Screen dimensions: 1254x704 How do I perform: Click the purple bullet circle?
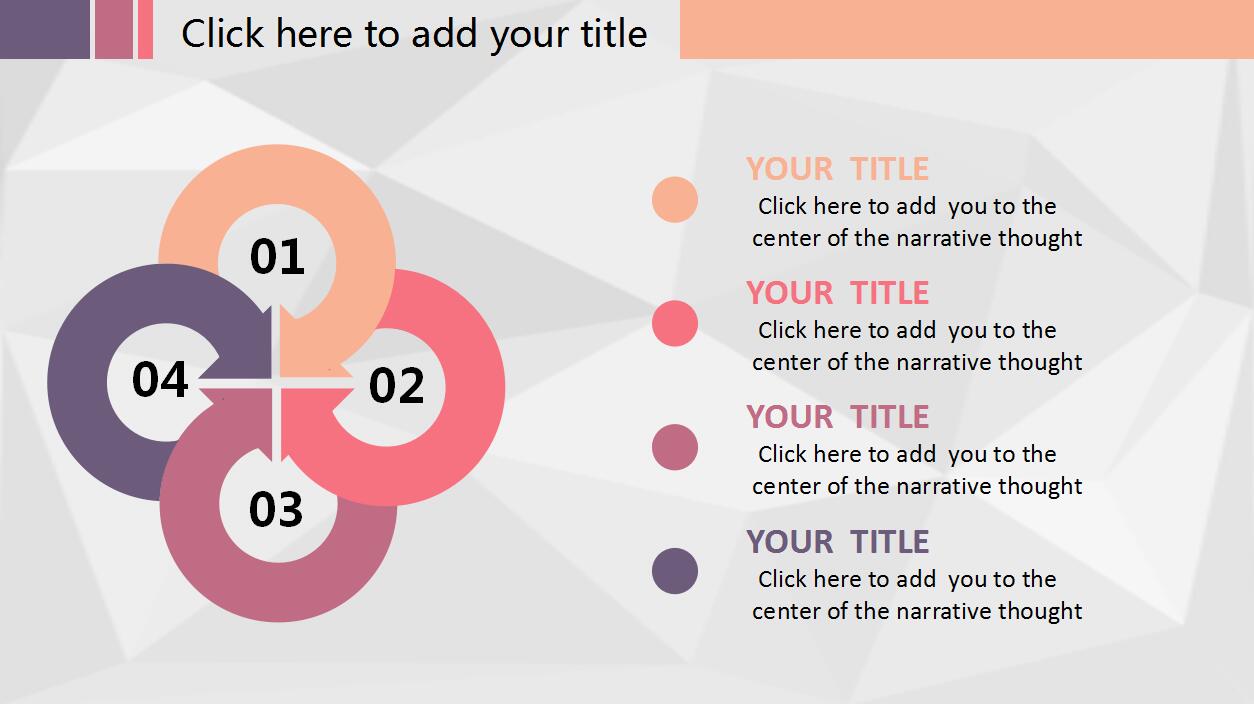[x=675, y=571]
